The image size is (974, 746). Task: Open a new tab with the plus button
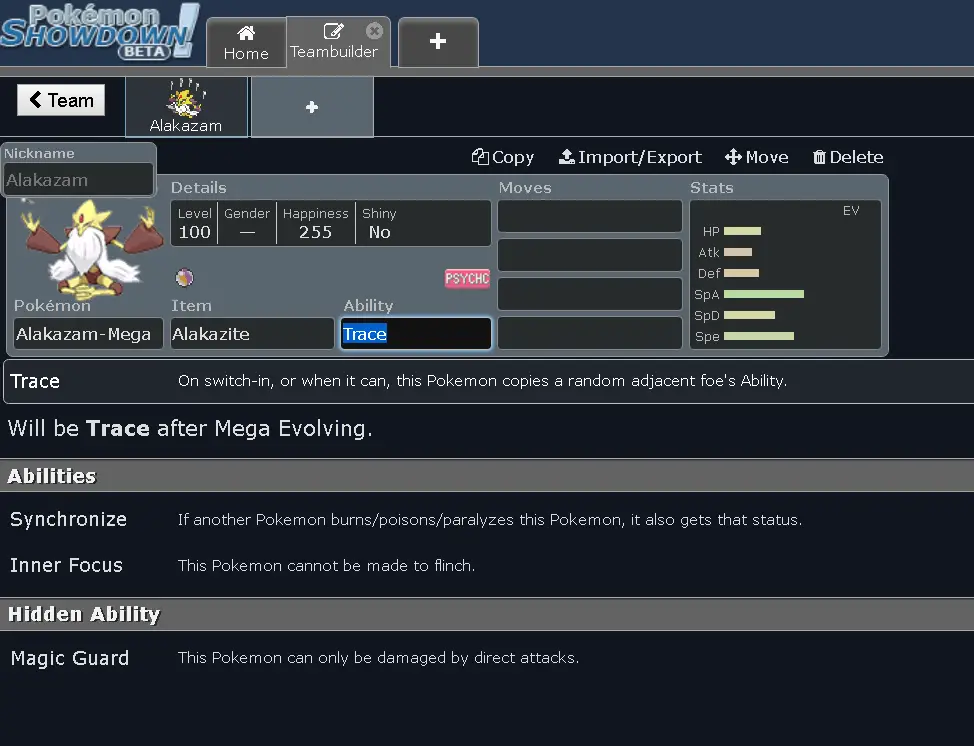(437, 41)
